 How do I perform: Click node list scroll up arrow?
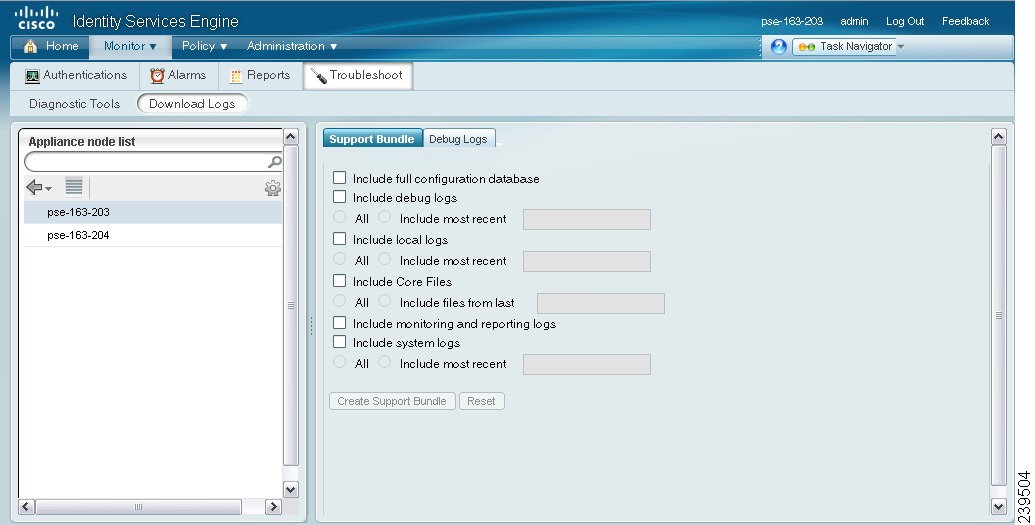point(290,137)
